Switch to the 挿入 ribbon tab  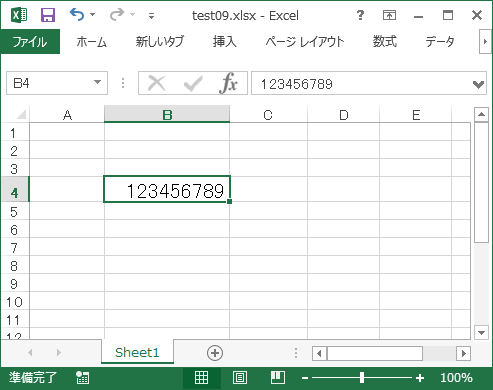coord(224,42)
